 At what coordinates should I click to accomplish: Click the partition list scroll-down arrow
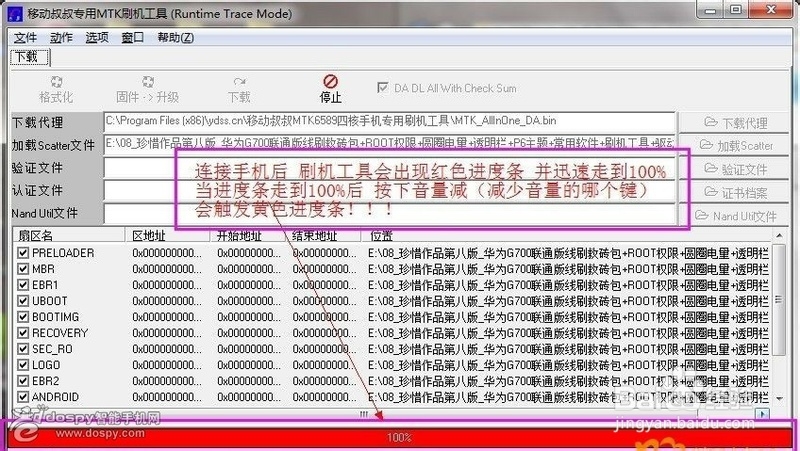(779, 398)
